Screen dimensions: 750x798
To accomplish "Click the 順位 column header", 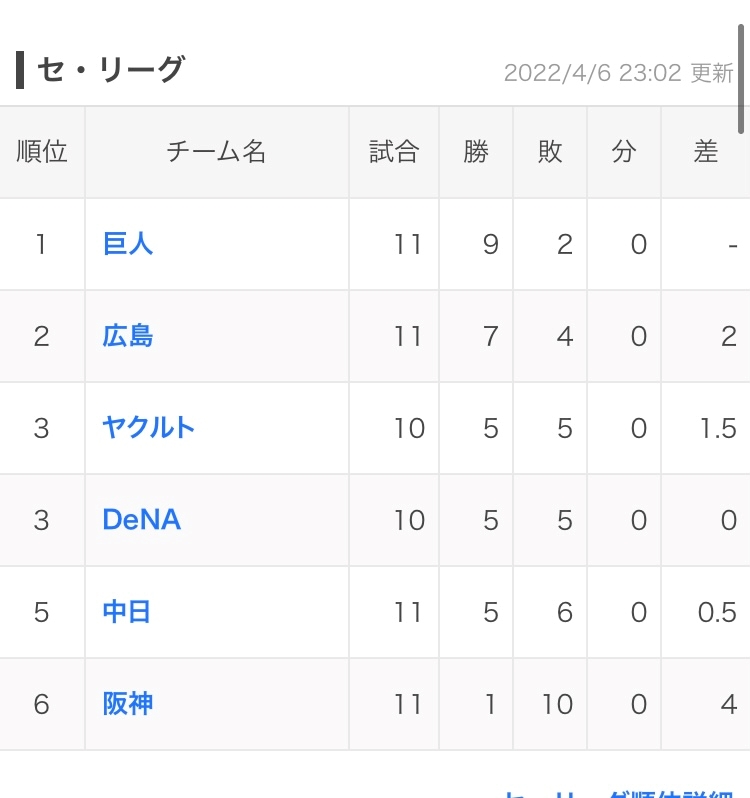I will (x=42, y=152).
